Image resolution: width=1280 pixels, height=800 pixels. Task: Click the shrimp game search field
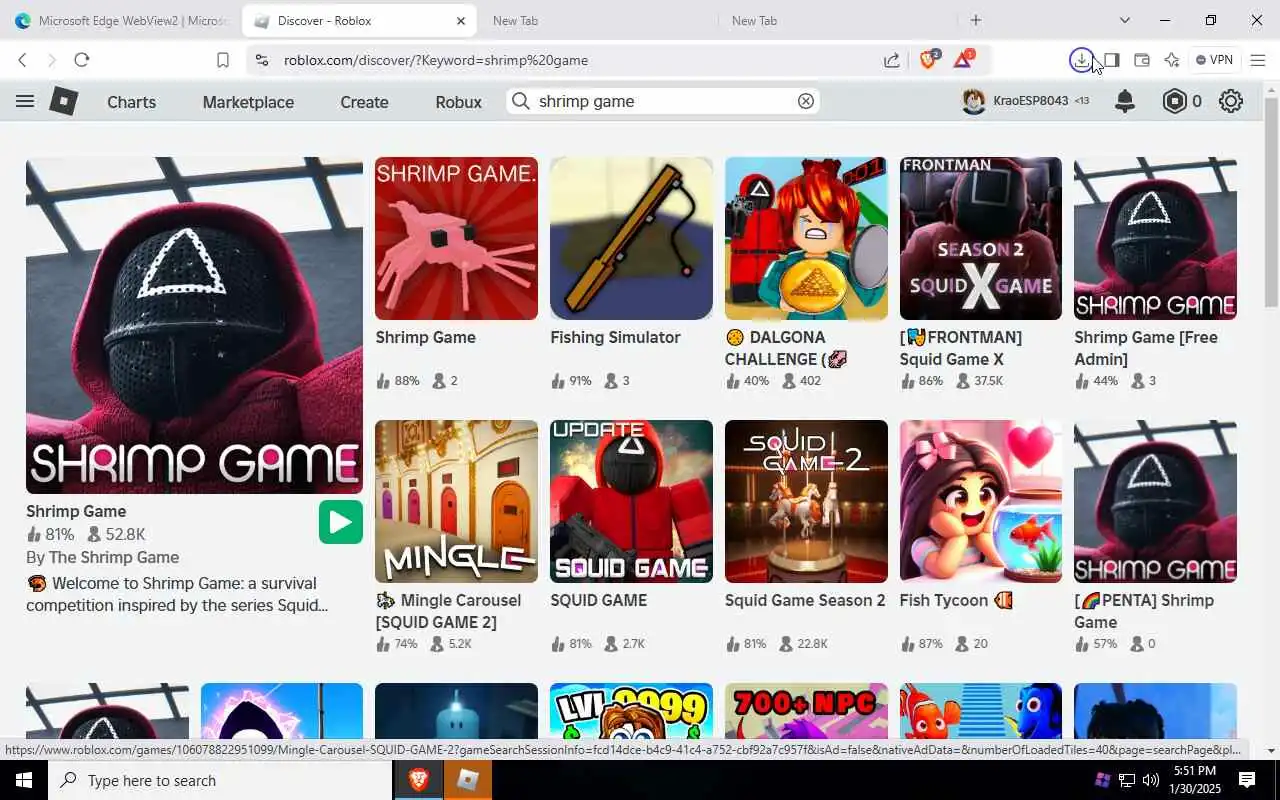pos(664,101)
